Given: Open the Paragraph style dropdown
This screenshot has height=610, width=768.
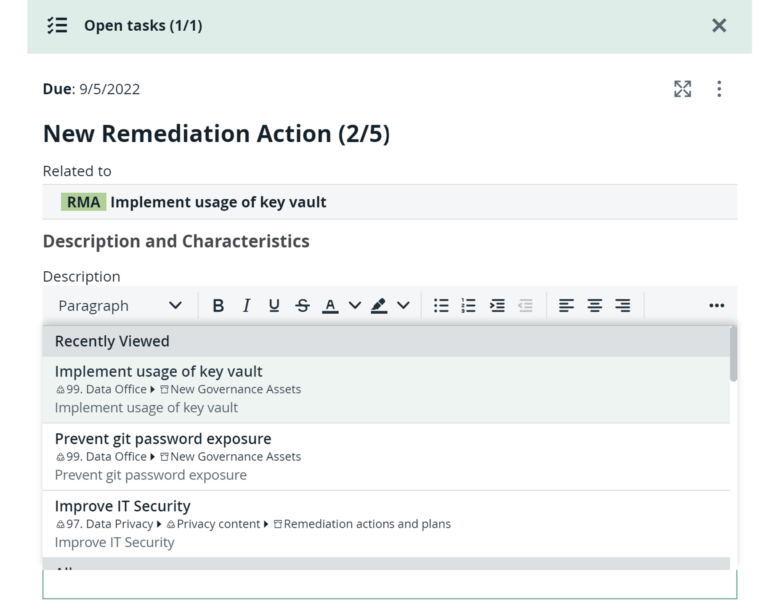Looking at the screenshot, I should tap(120, 306).
